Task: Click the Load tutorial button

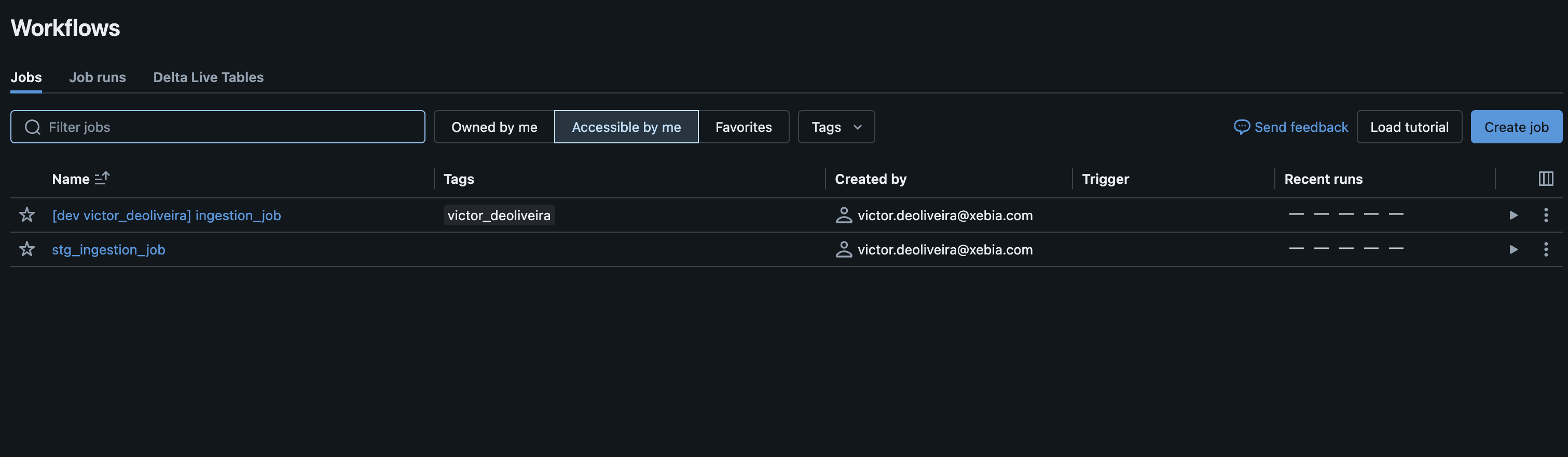Action: (x=1409, y=127)
